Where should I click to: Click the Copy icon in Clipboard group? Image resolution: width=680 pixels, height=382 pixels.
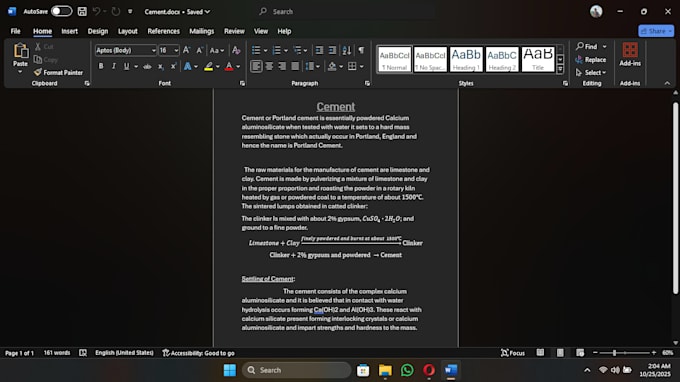(x=38, y=59)
